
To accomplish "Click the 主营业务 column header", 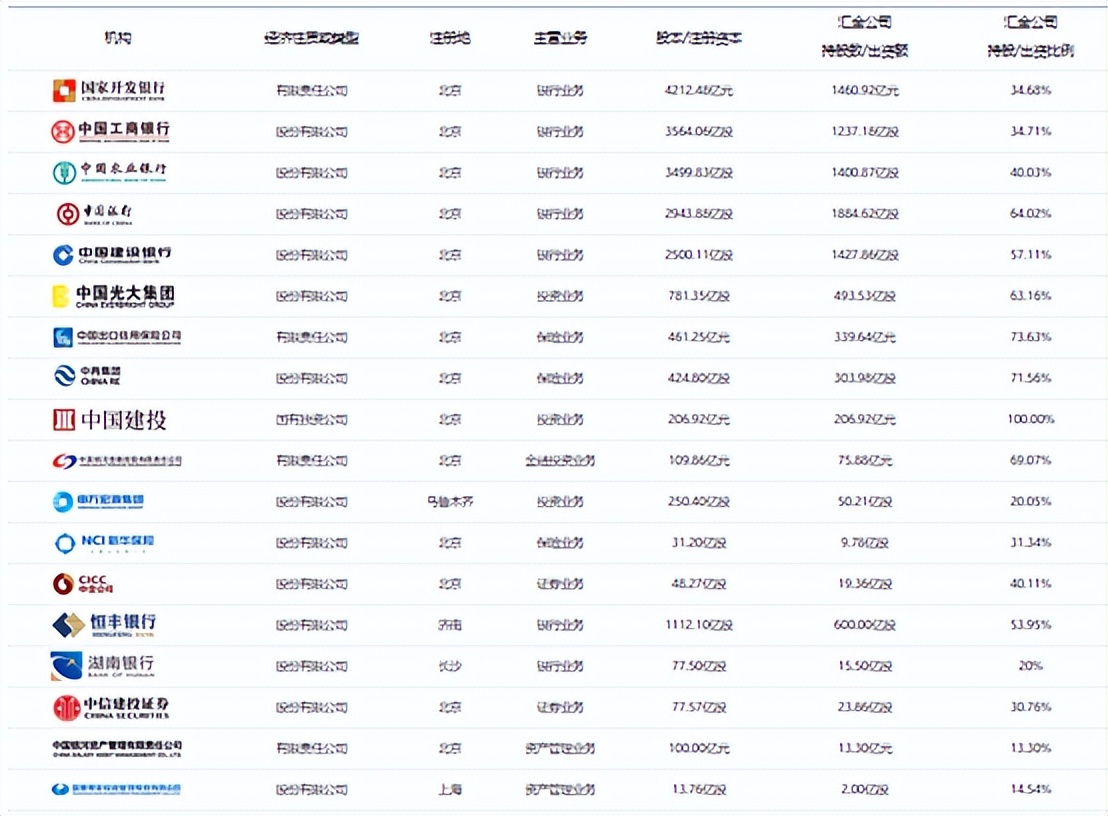I will [x=560, y=38].
